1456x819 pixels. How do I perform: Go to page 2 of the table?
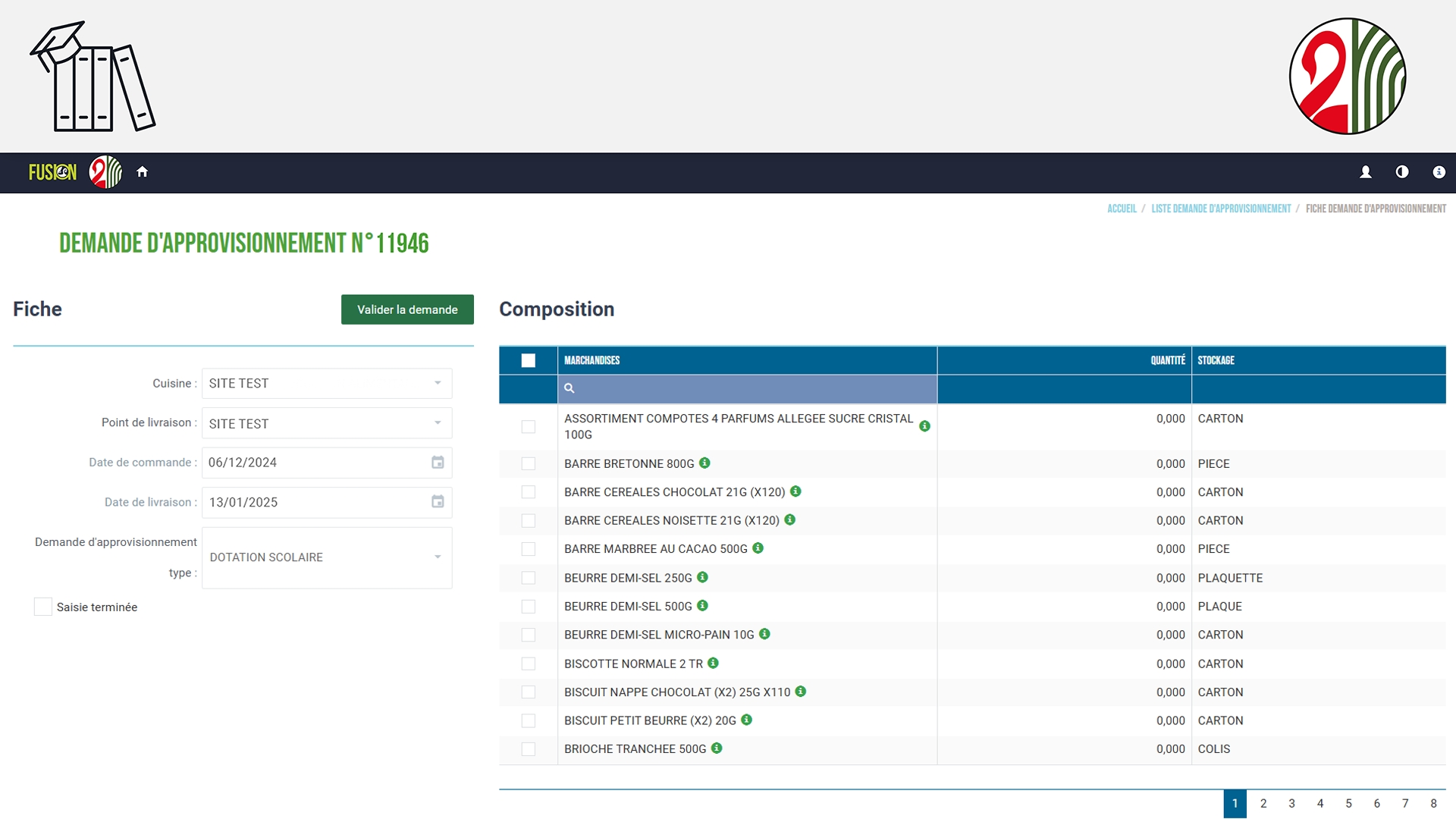click(1263, 803)
